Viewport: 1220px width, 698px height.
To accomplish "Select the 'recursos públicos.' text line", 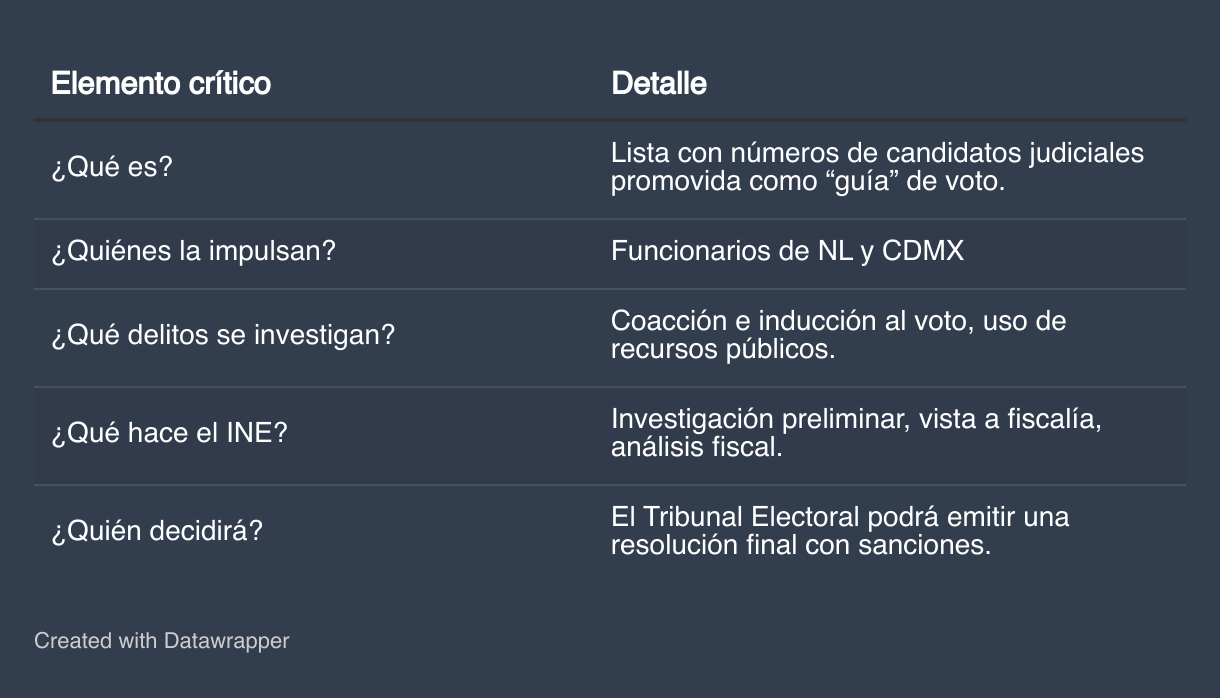I will [x=723, y=351].
